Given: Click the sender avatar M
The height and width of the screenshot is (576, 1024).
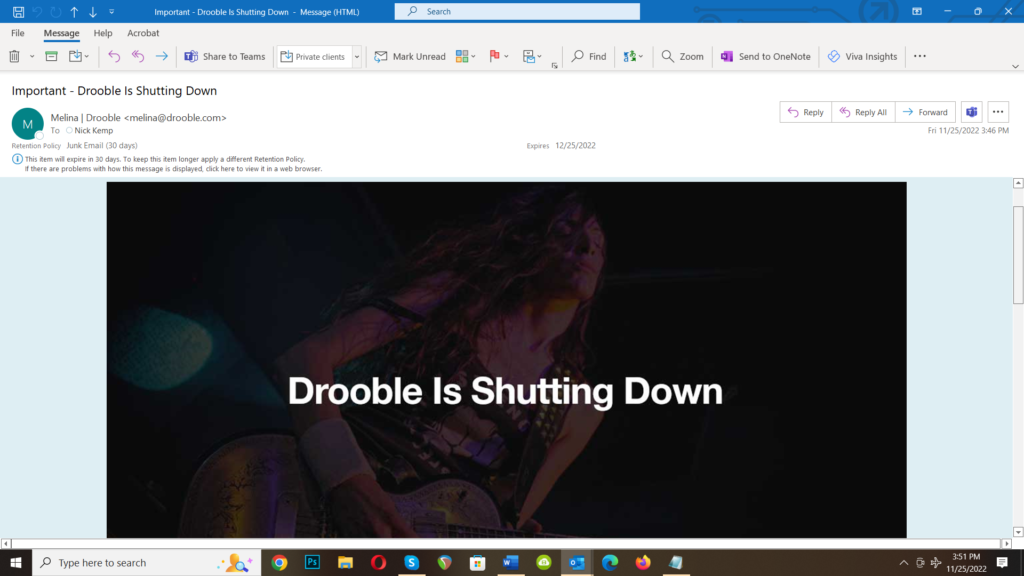Looking at the screenshot, I should click(27, 123).
